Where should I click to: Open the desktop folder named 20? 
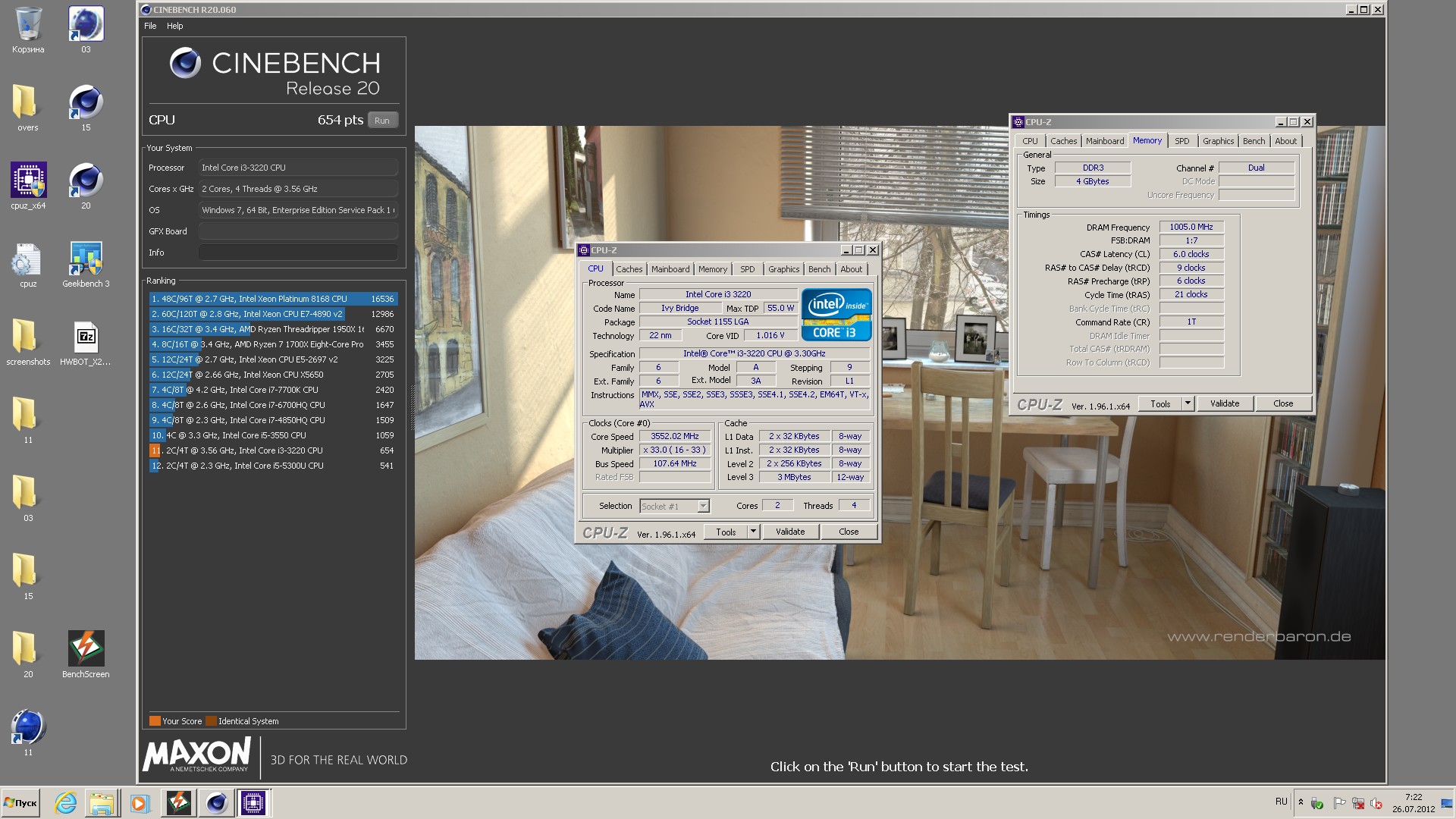[28, 655]
